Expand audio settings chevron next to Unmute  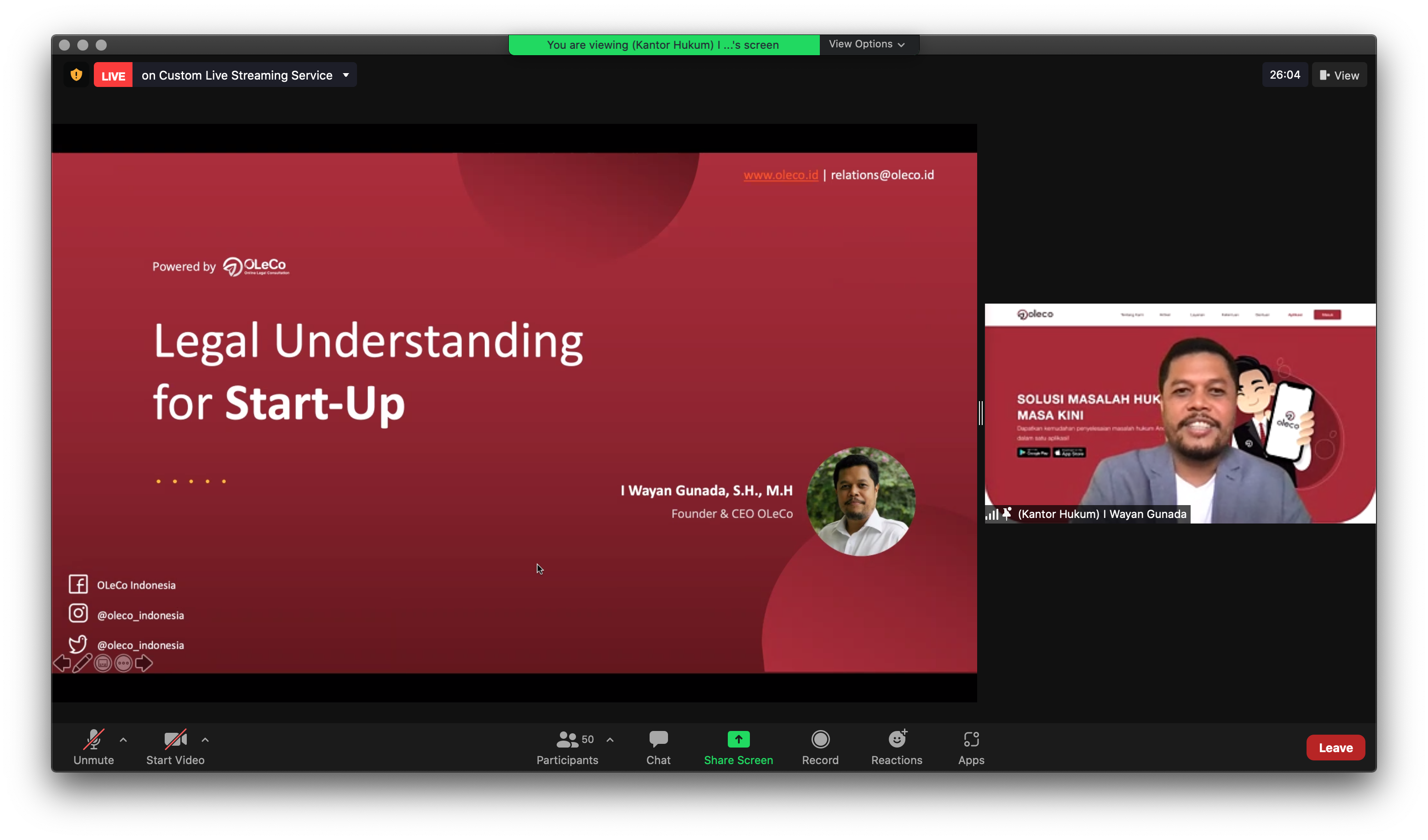tap(124, 740)
